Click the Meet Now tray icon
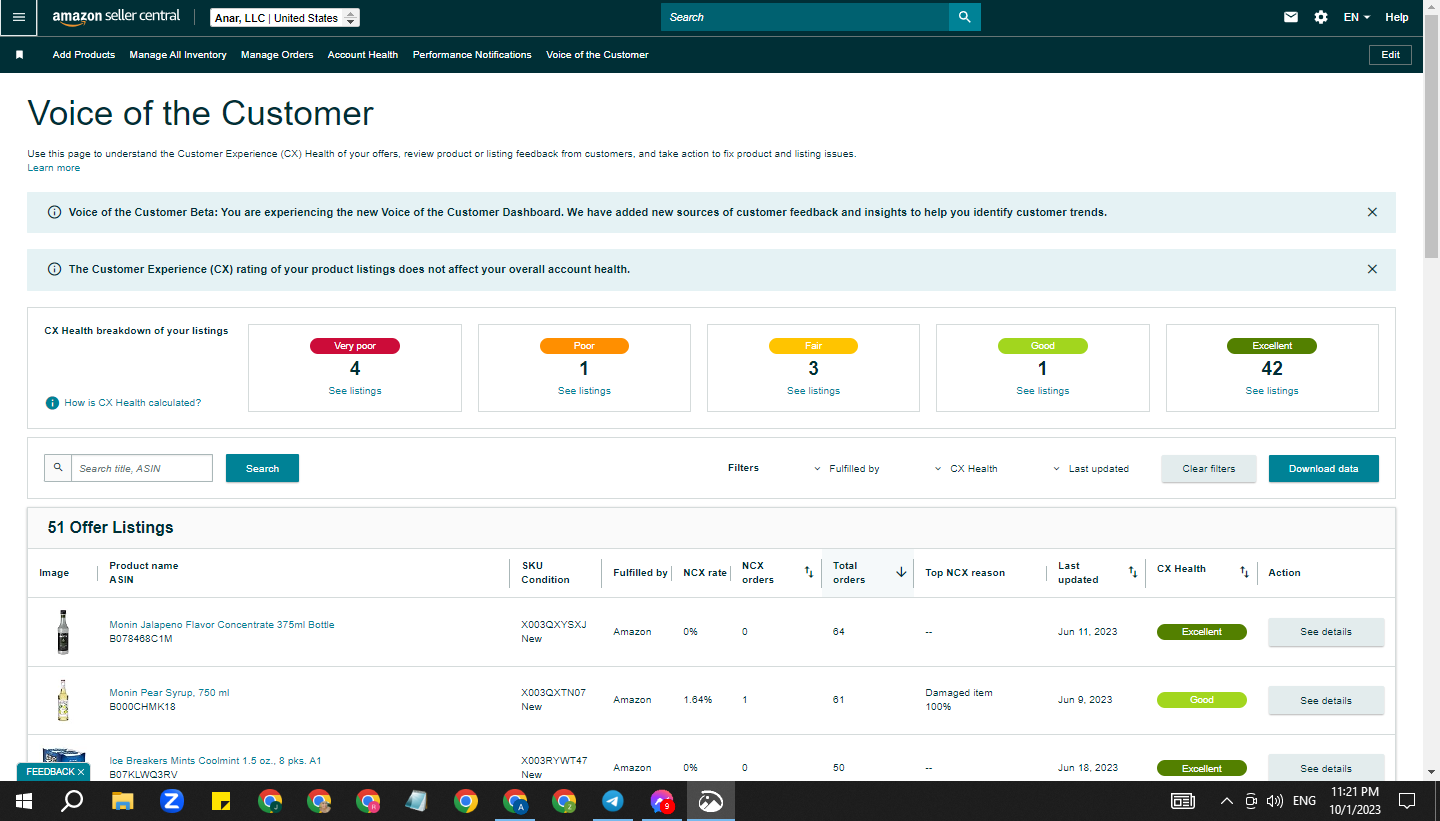The image size is (1440, 821). (x=1251, y=801)
